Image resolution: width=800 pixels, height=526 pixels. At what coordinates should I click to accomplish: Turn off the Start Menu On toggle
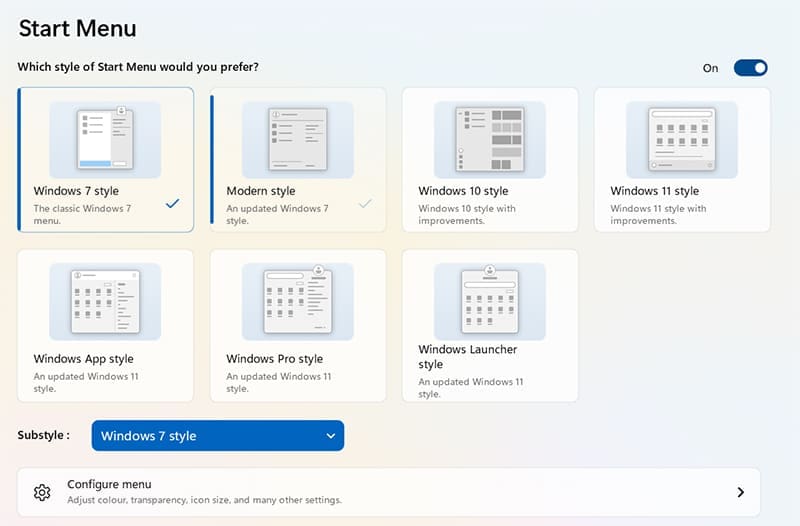click(750, 68)
